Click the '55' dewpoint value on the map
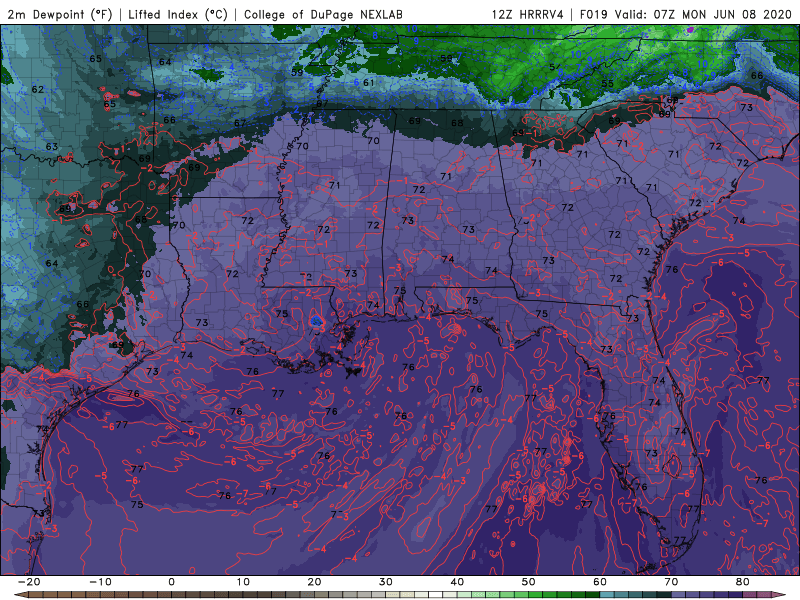The image size is (800, 600). pyautogui.click(x=607, y=84)
